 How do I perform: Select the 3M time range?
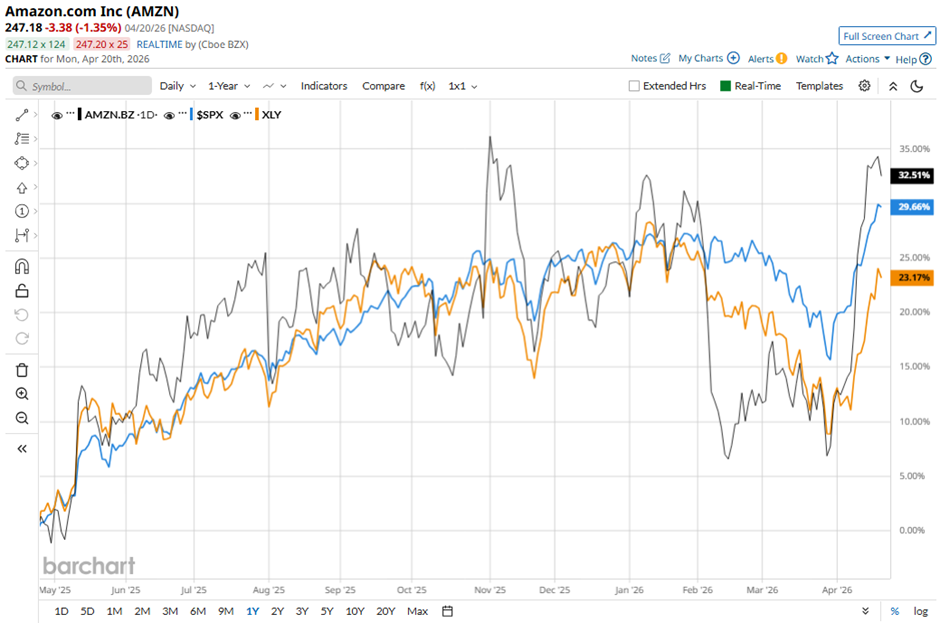coord(170,611)
